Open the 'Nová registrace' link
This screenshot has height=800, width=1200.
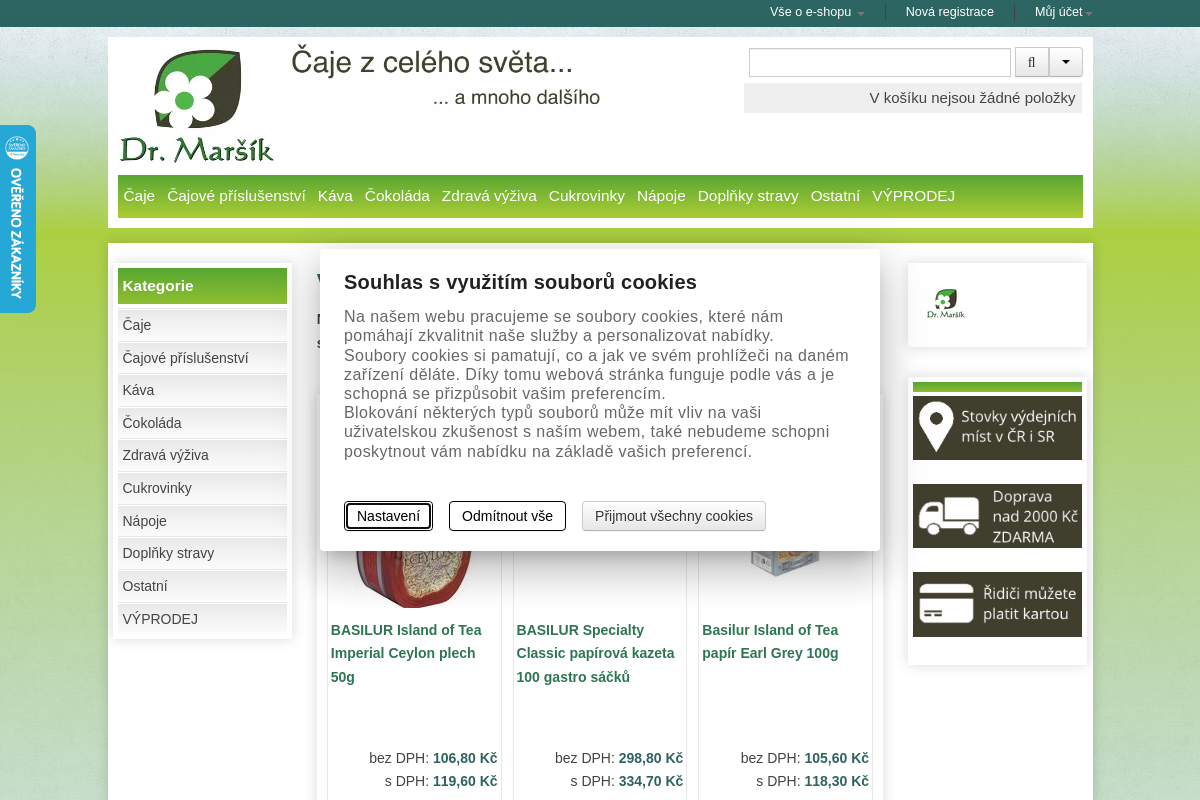(x=949, y=12)
